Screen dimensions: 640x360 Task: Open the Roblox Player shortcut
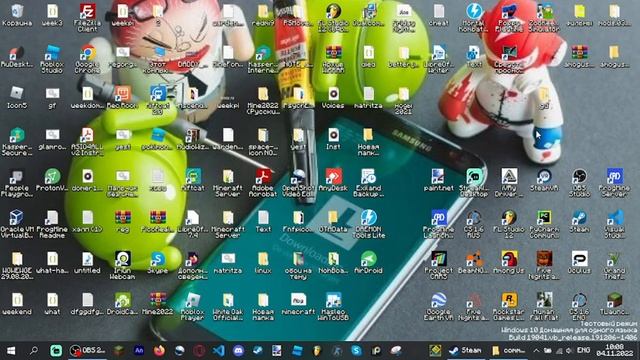tap(193, 307)
